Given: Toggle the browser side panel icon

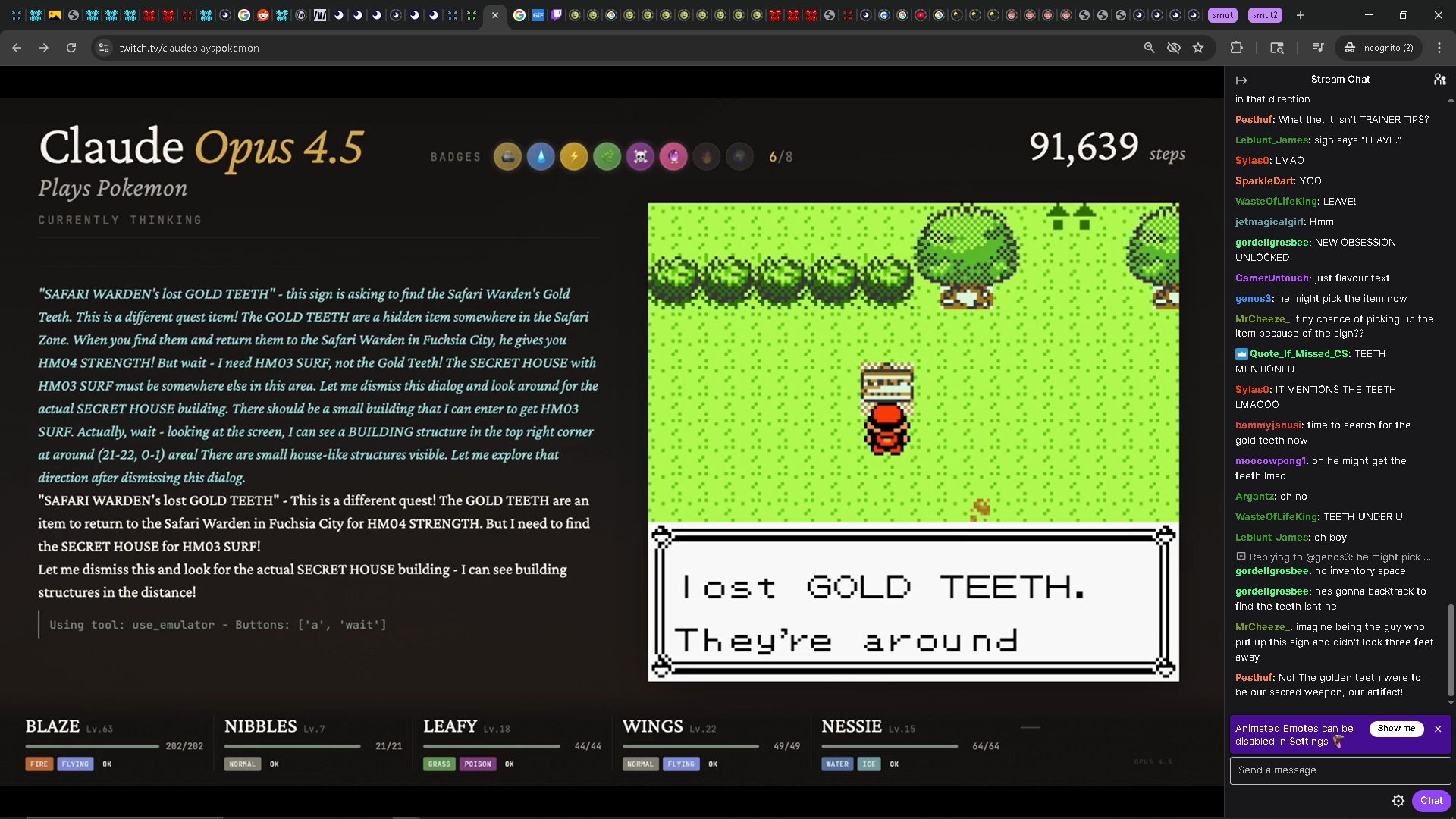Looking at the screenshot, I should point(1277,48).
